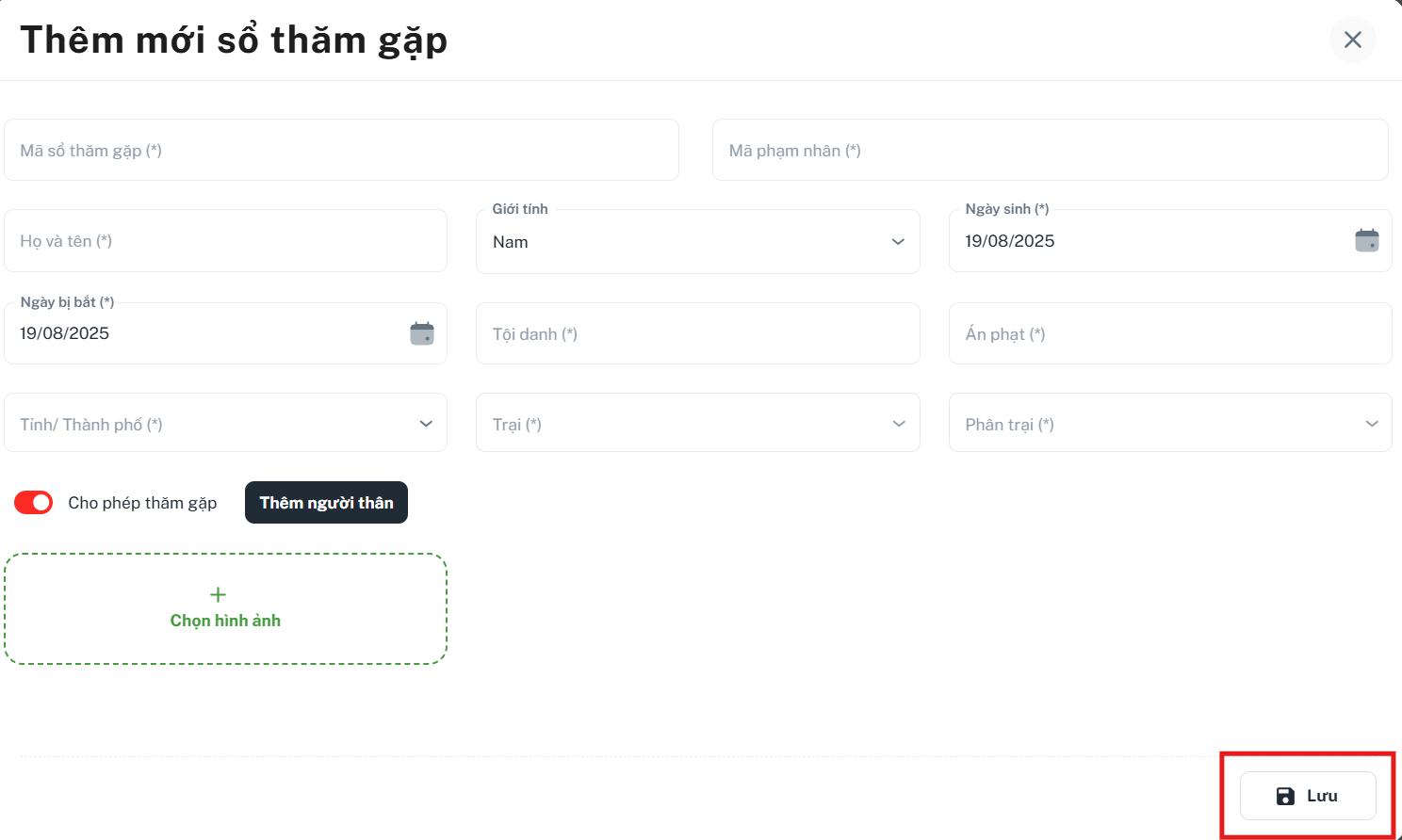Click the Thêm người thân button
1402x840 pixels.
[326, 503]
